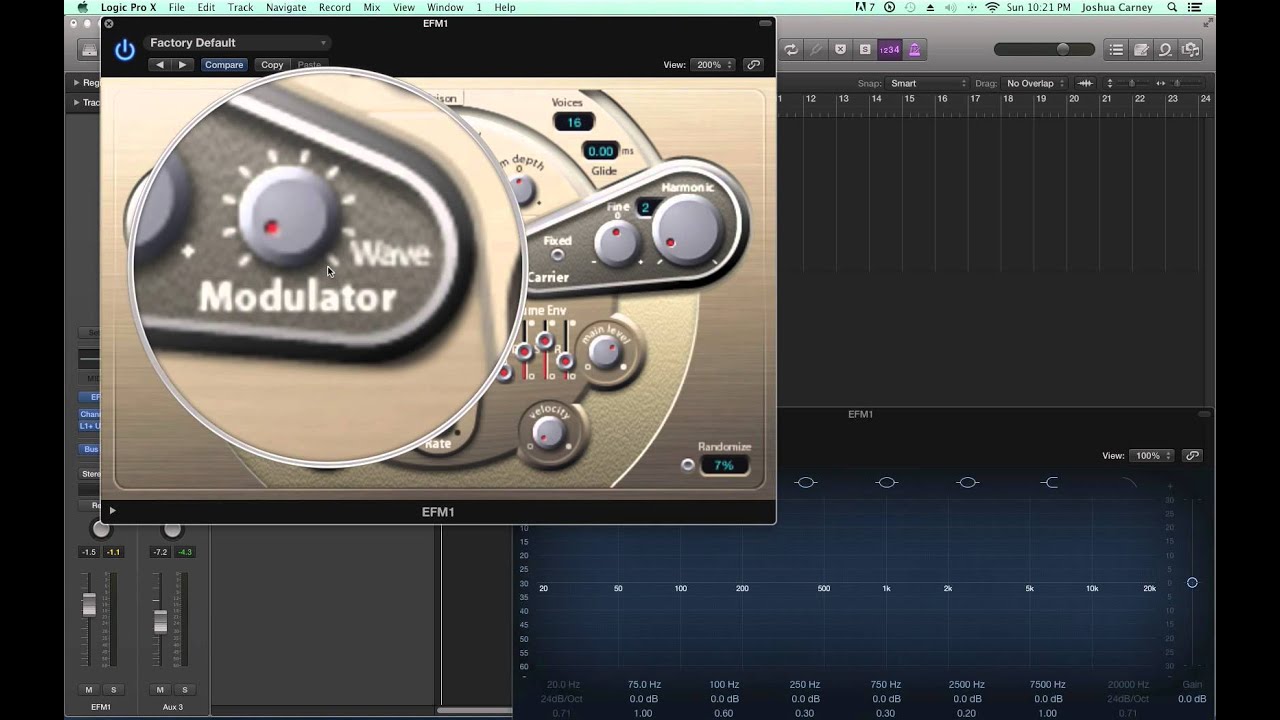
Task: Open the Track menu
Action: (x=240, y=7)
